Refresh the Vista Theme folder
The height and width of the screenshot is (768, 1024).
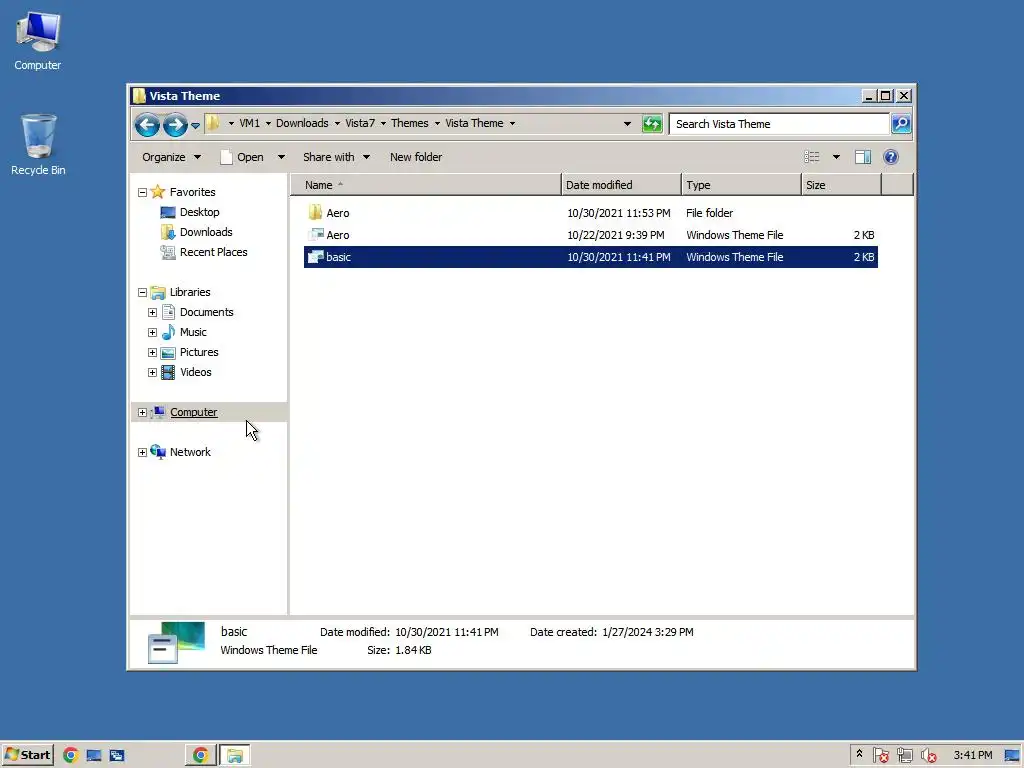tap(652, 123)
